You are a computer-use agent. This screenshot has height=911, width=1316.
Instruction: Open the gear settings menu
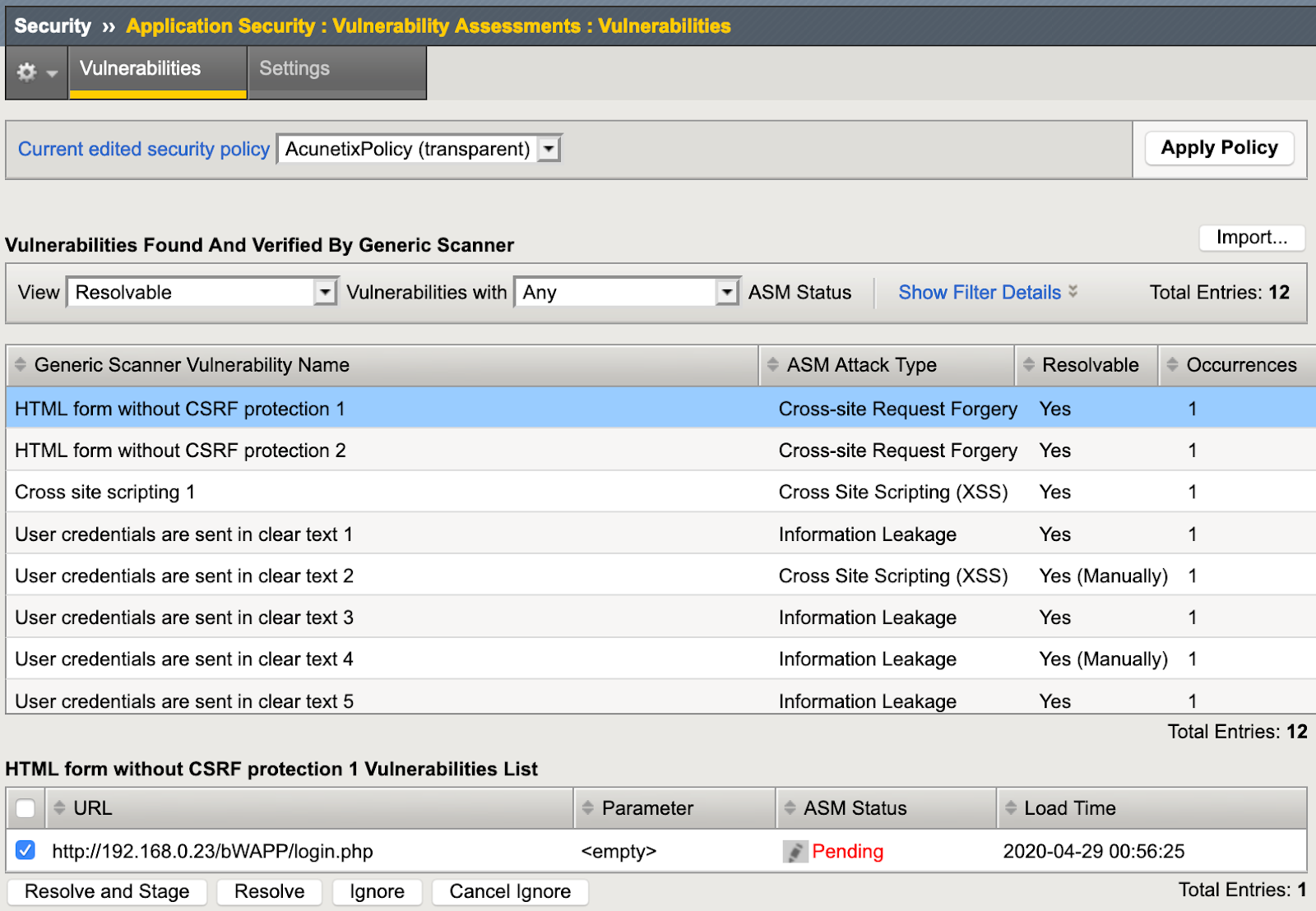[36, 72]
